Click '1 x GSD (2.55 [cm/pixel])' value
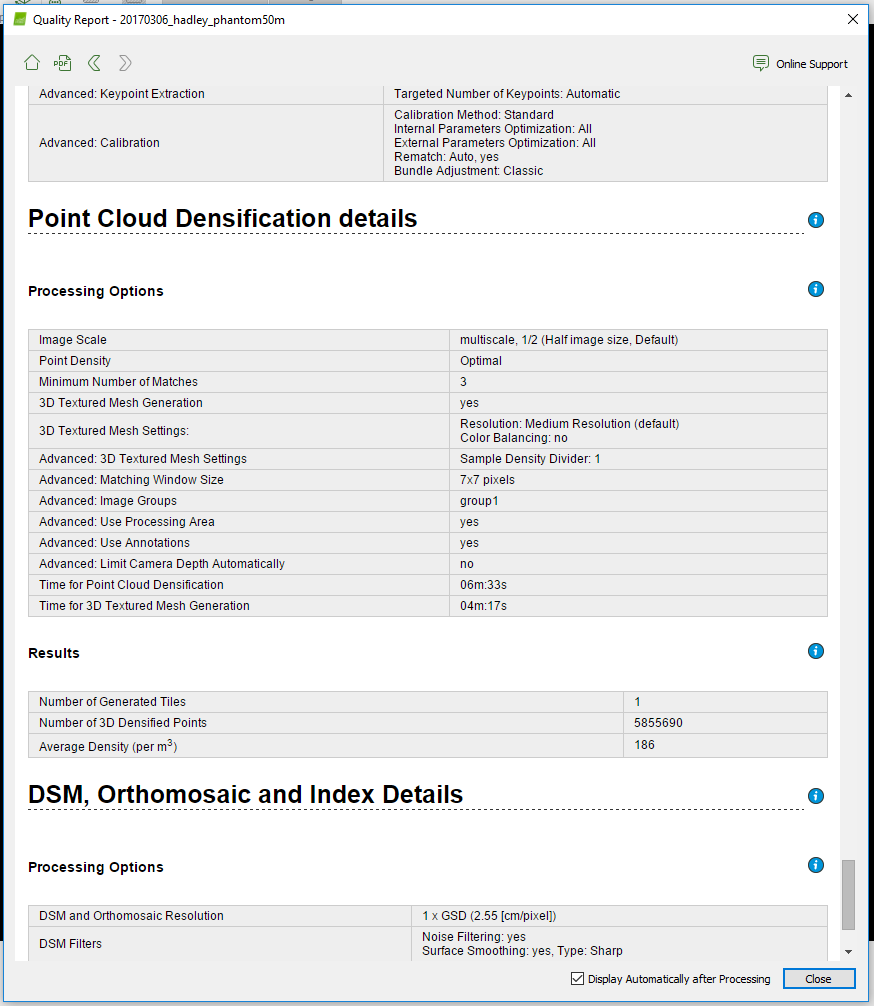This screenshot has height=1006, width=874. tap(489, 916)
